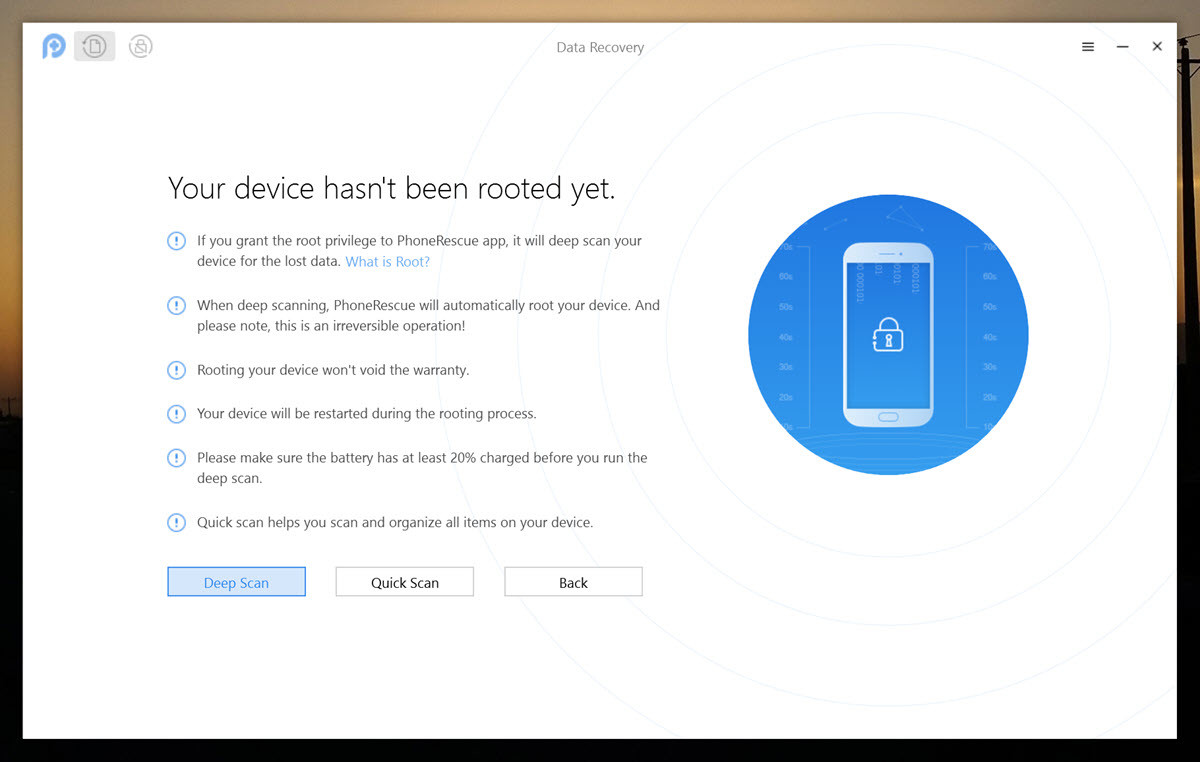Viewport: 1200px width, 762px height.
Task: Select the Data Recovery mode icon
Action: (95, 46)
